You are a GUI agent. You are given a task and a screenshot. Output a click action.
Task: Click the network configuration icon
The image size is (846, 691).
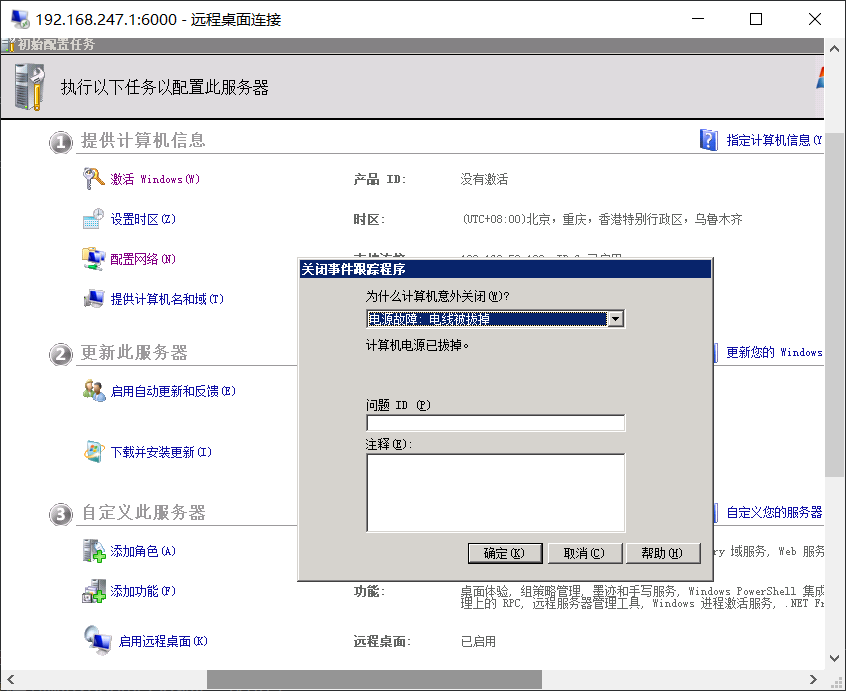(x=93, y=258)
